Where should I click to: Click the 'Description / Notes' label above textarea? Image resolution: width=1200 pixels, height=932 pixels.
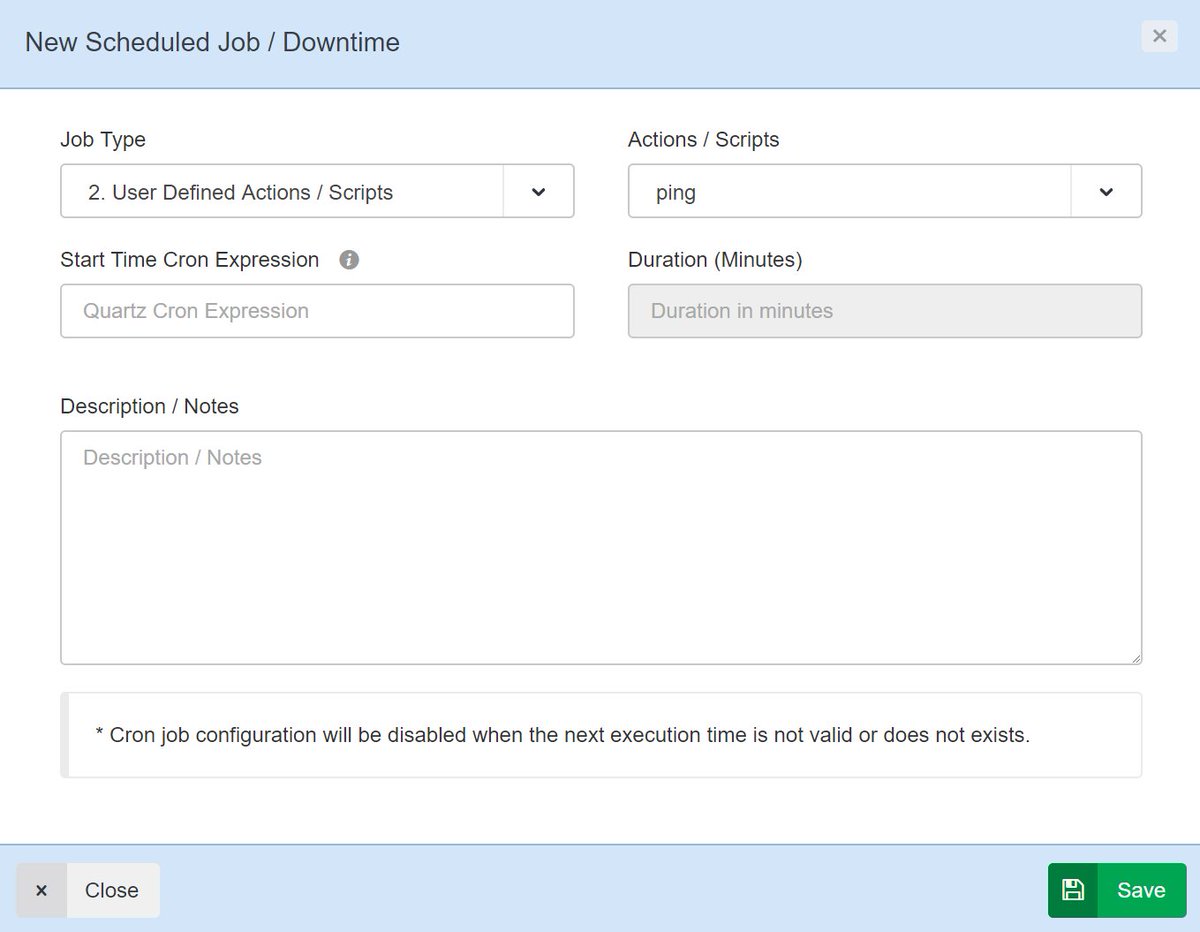click(x=150, y=406)
